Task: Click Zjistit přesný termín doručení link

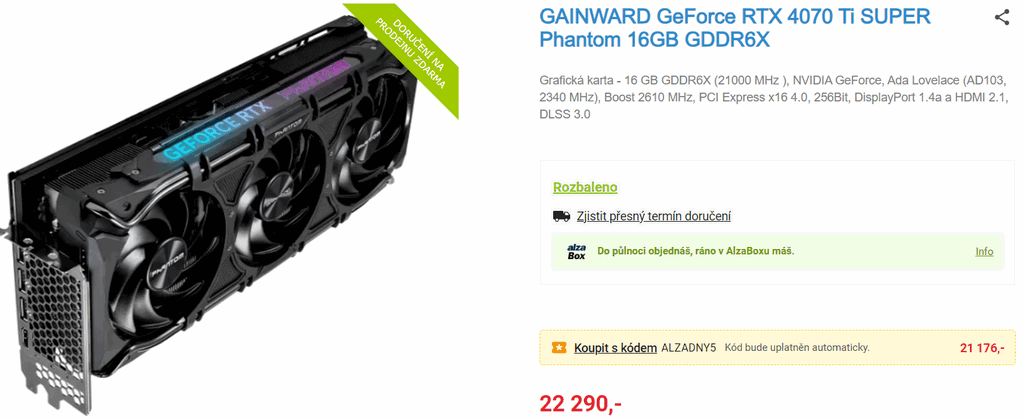Action: [x=653, y=216]
